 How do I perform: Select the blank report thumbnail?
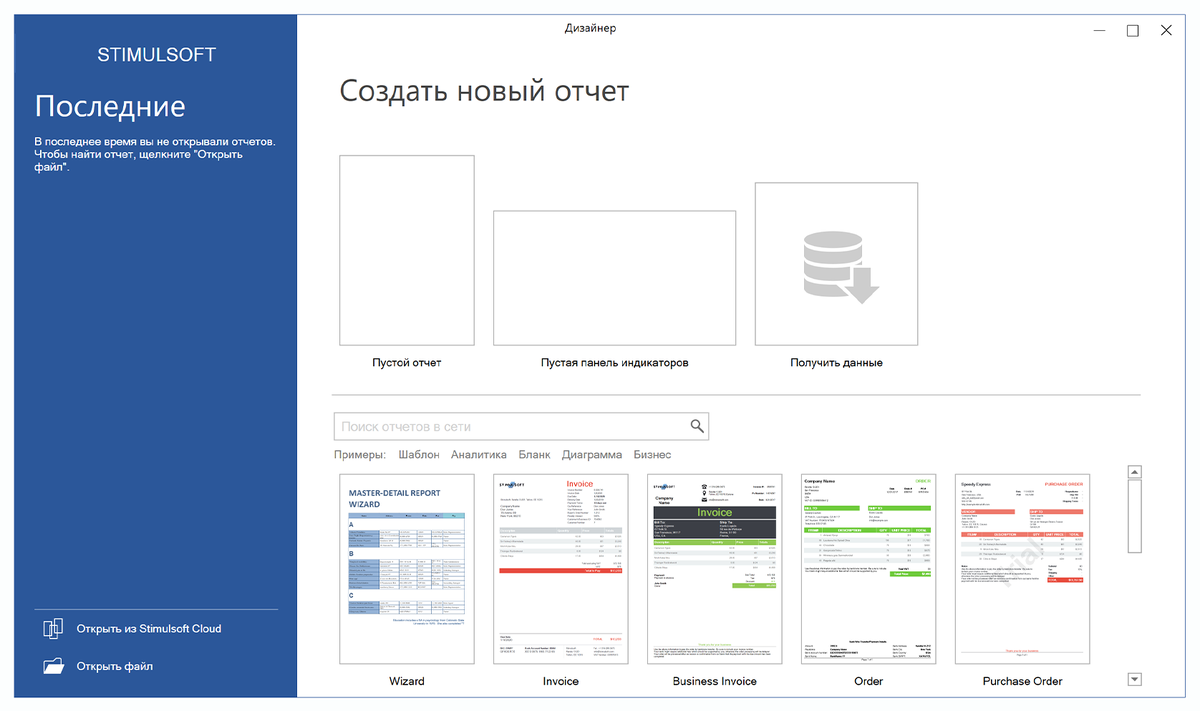407,250
